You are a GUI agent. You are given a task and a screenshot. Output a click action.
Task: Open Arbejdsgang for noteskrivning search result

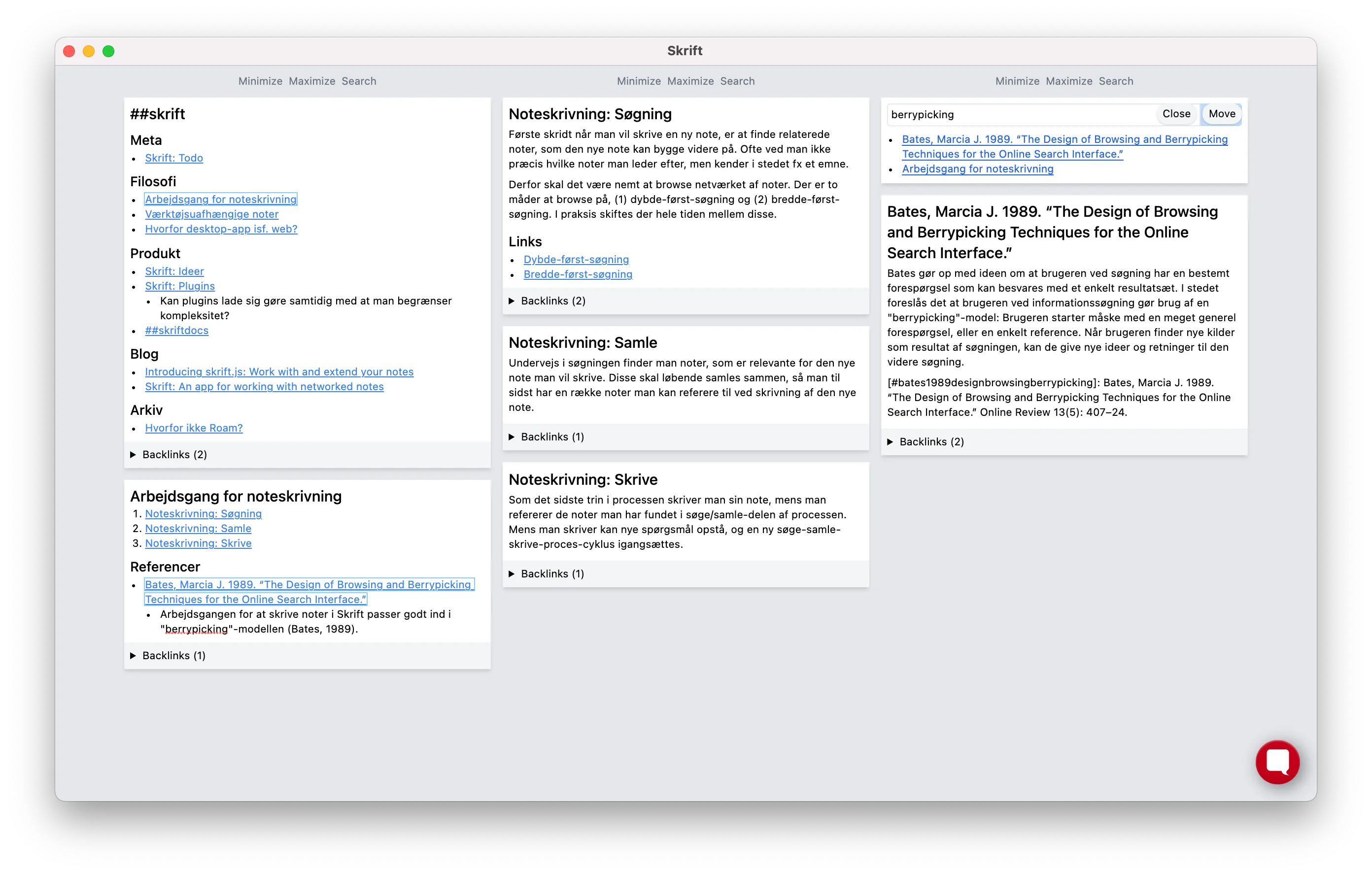pyautogui.click(x=977, y=168)
